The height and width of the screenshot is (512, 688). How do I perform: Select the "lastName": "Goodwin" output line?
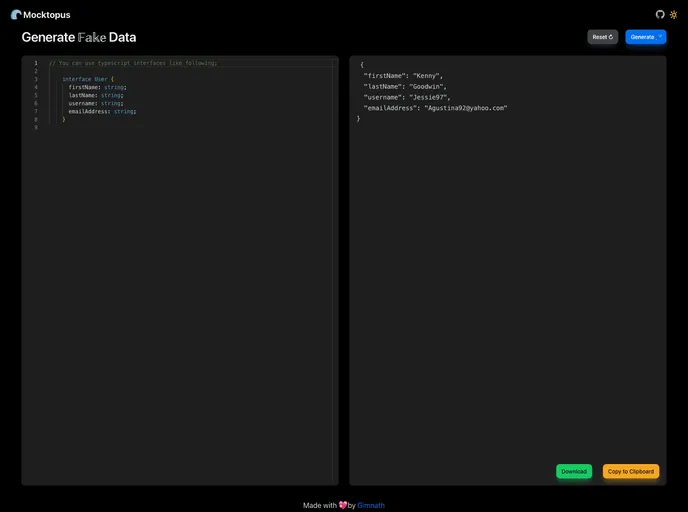pyautogui.click(x=405, y=86)
